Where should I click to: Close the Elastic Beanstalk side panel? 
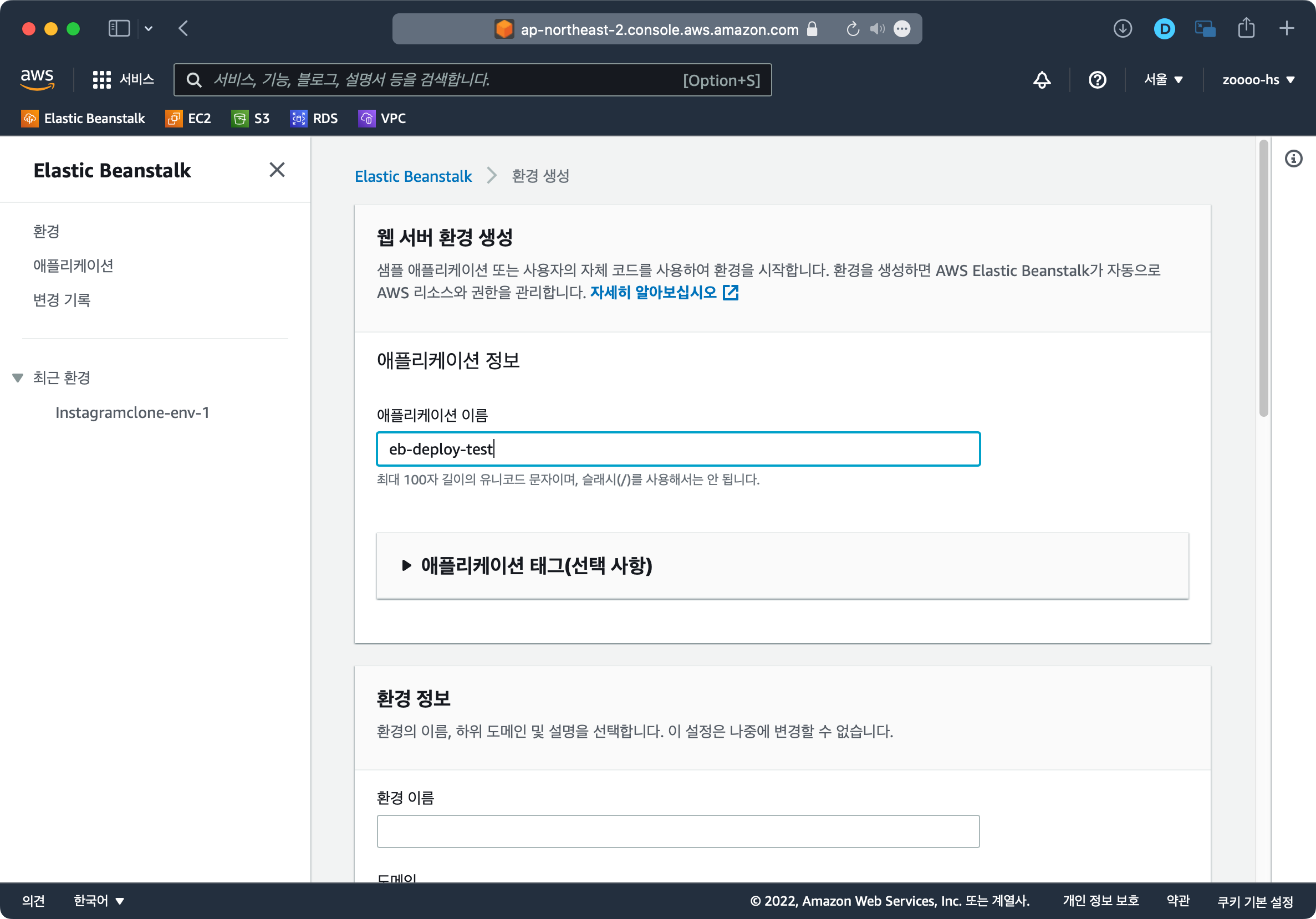(x=277, y=170)
